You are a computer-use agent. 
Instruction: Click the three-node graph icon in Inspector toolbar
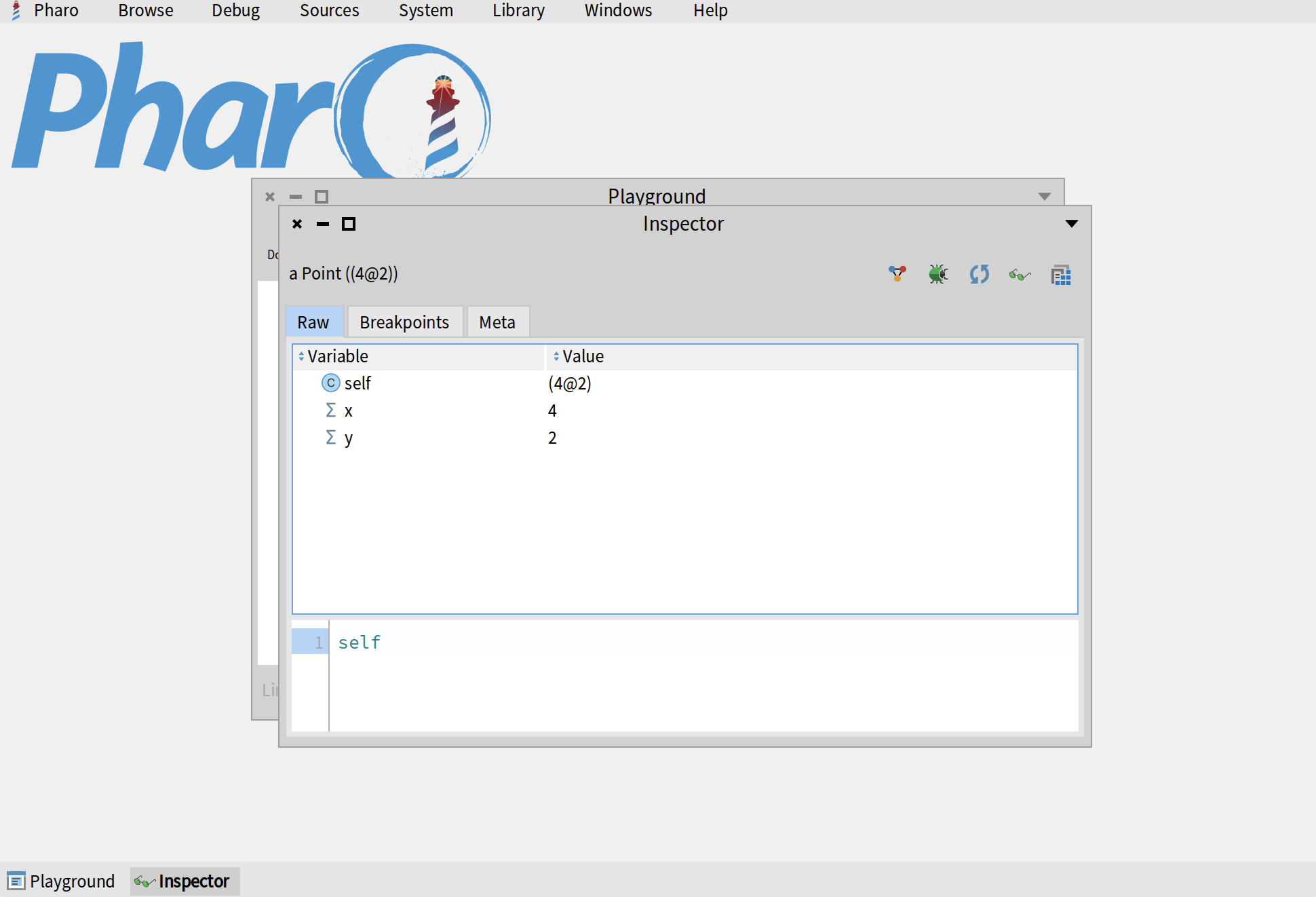[x=897, y=274]
